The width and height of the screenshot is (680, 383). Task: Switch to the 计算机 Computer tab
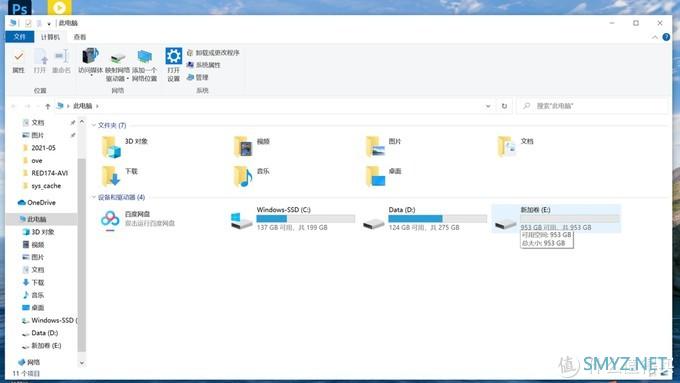(x=50, y=37)
